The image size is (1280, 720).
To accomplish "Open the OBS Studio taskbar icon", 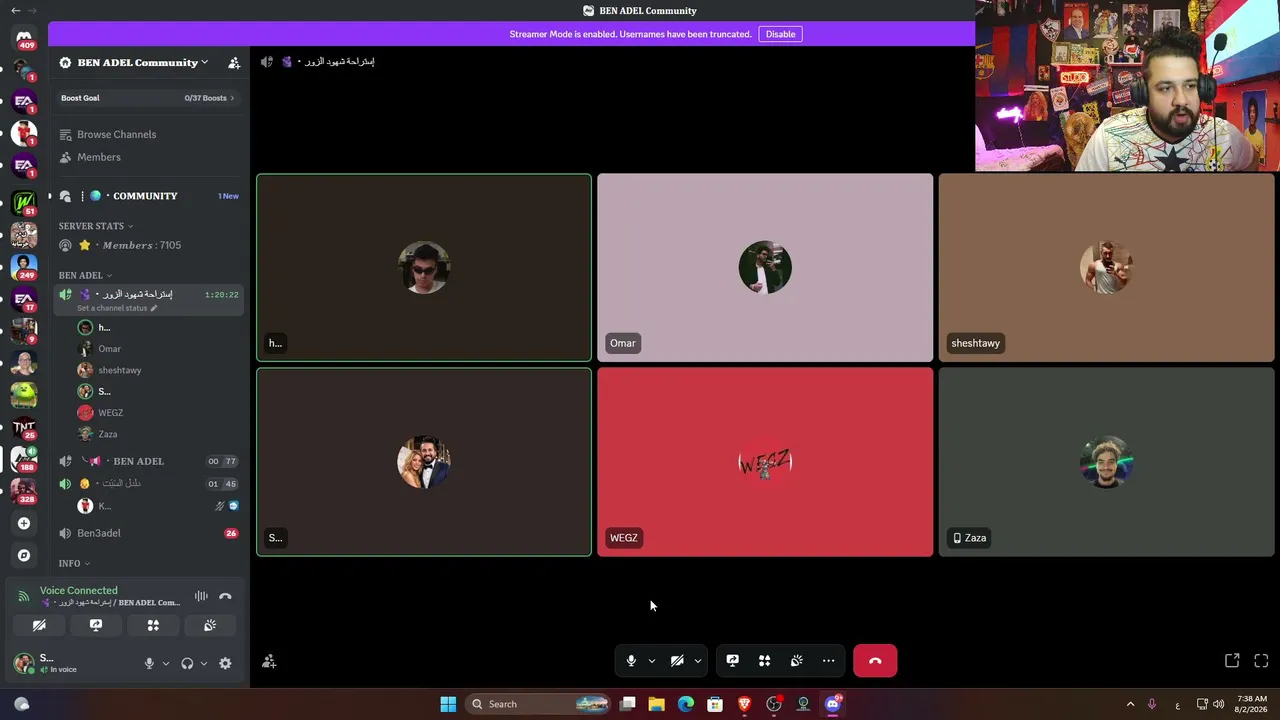I will tap(774, 704).
